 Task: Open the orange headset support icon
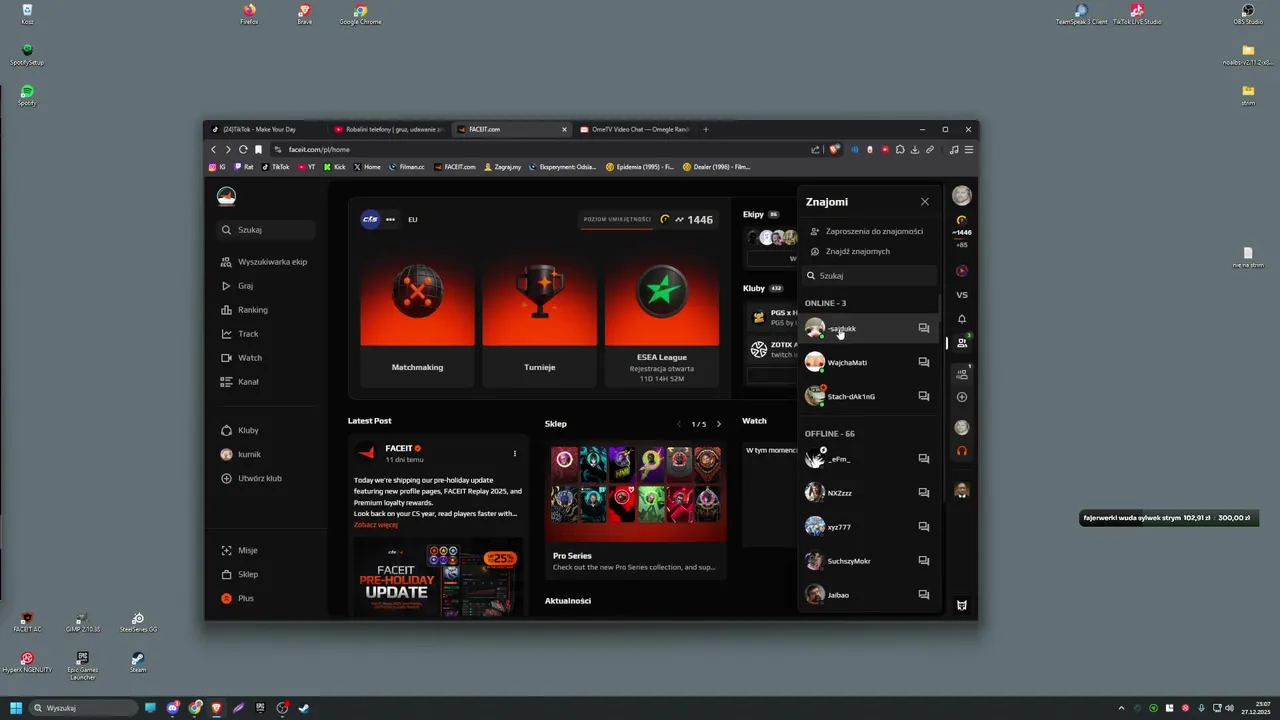[x=962, y=451]
